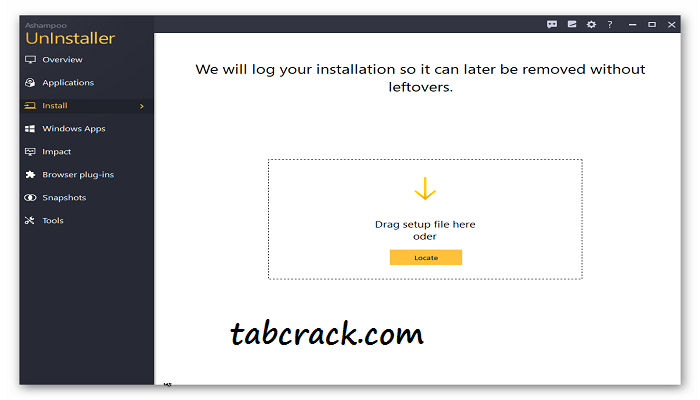Click the Overview monitor icon

30,60
